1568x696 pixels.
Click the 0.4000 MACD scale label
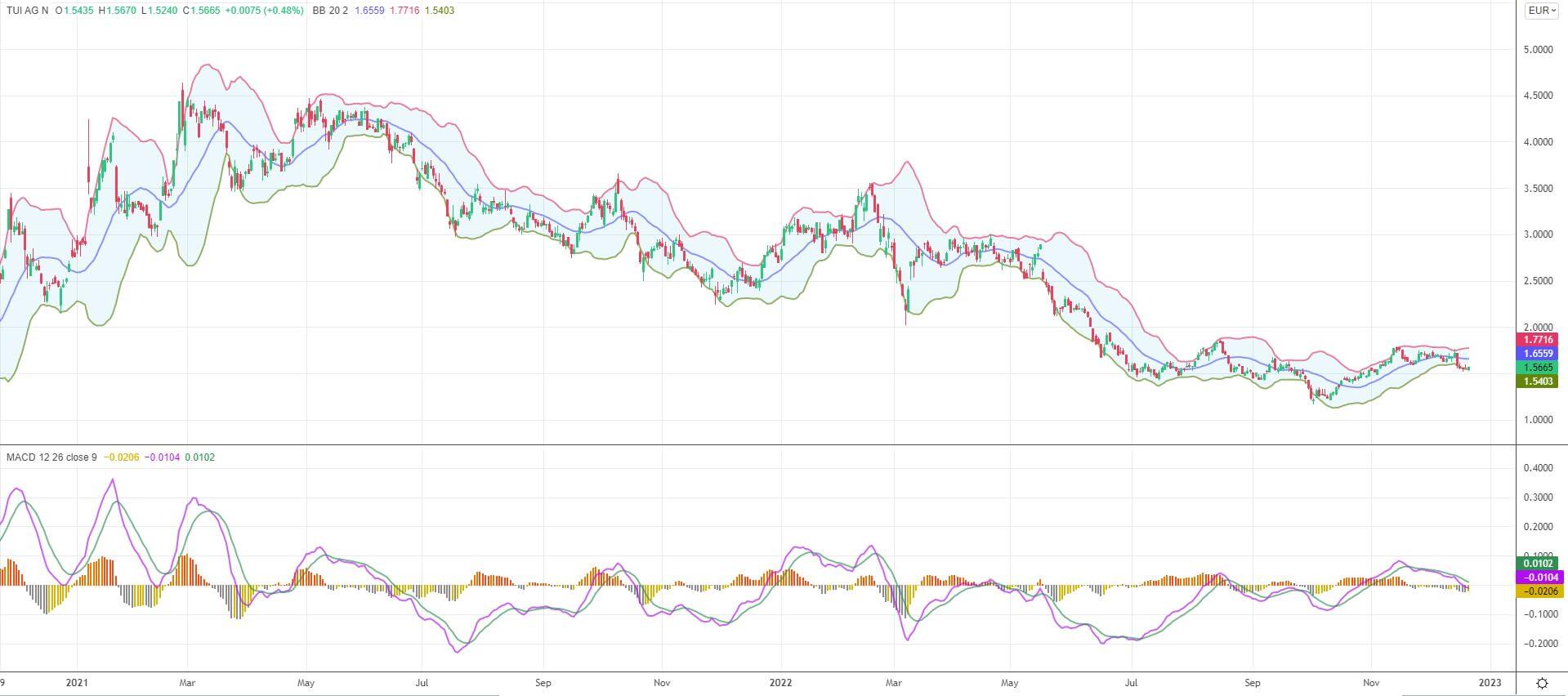(1537, 469)
